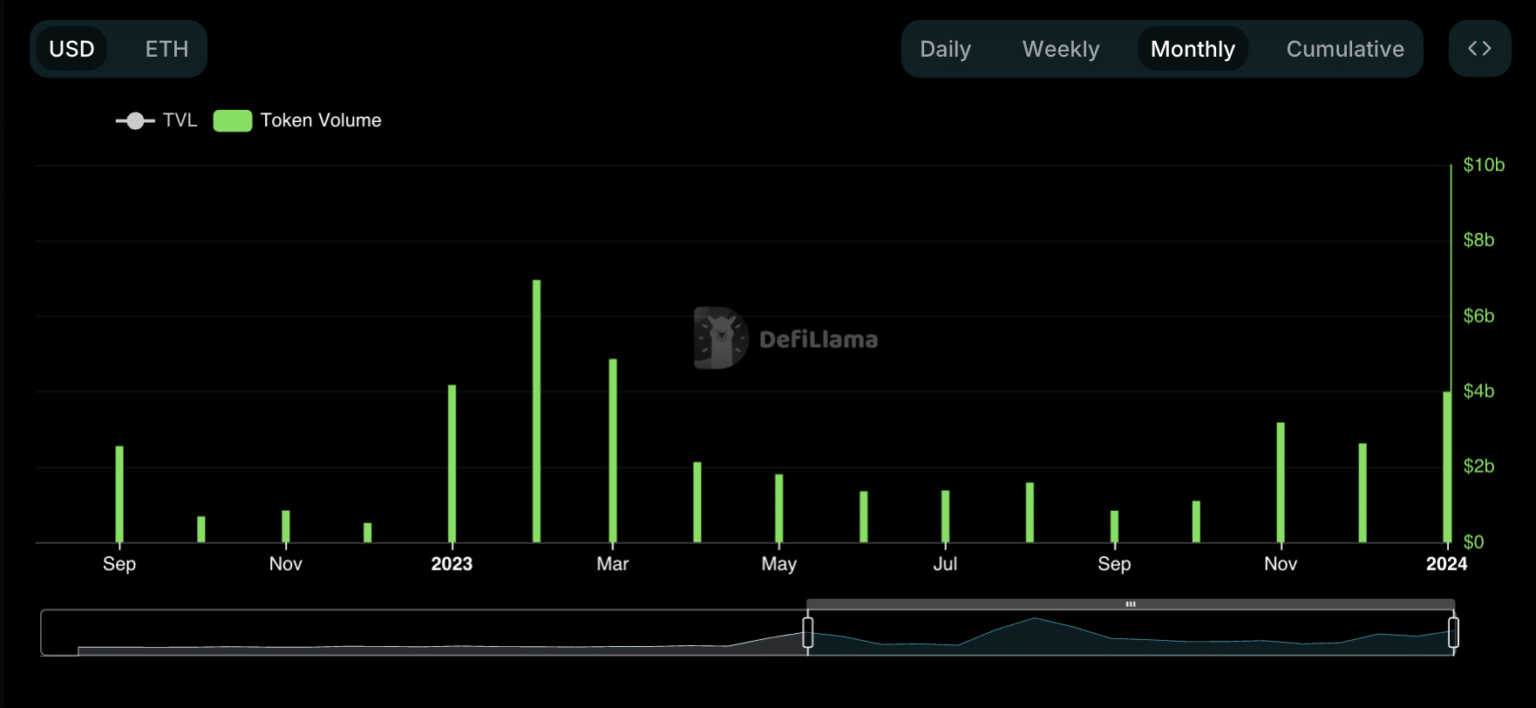The height and width of the screenshot is (708, 1536).
Task: Click the green bar above Mar label
Action: coord(613,450)
